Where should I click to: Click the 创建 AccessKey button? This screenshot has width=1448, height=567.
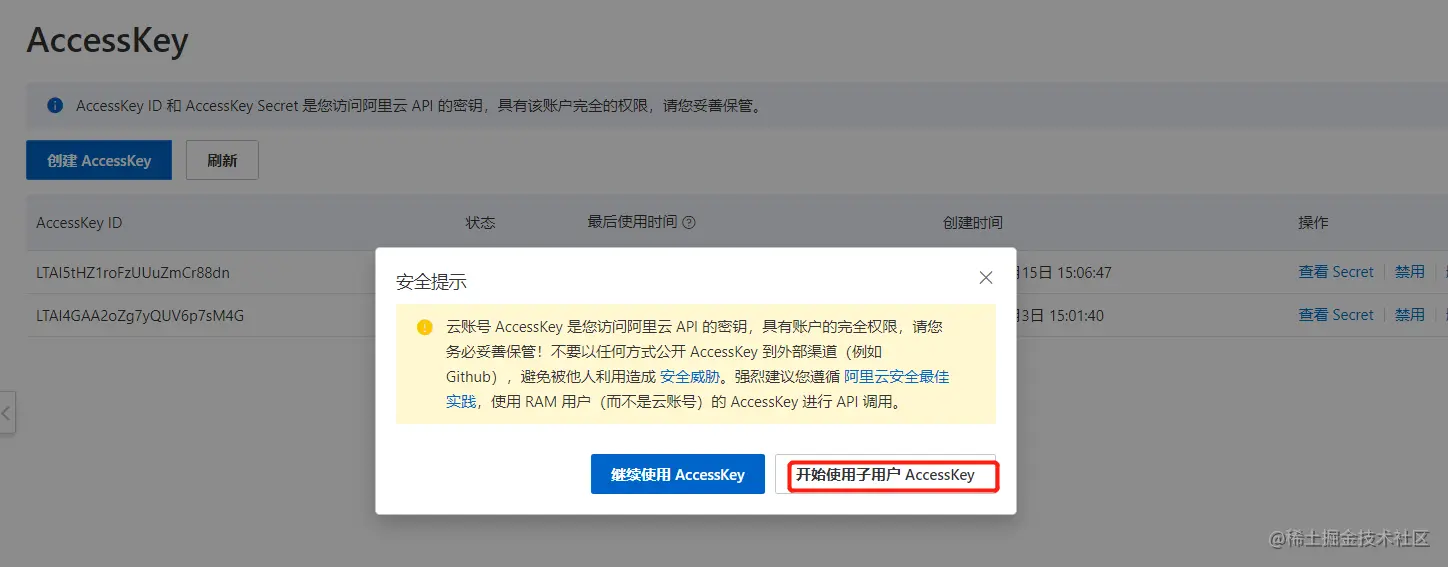tap(99, 160)
